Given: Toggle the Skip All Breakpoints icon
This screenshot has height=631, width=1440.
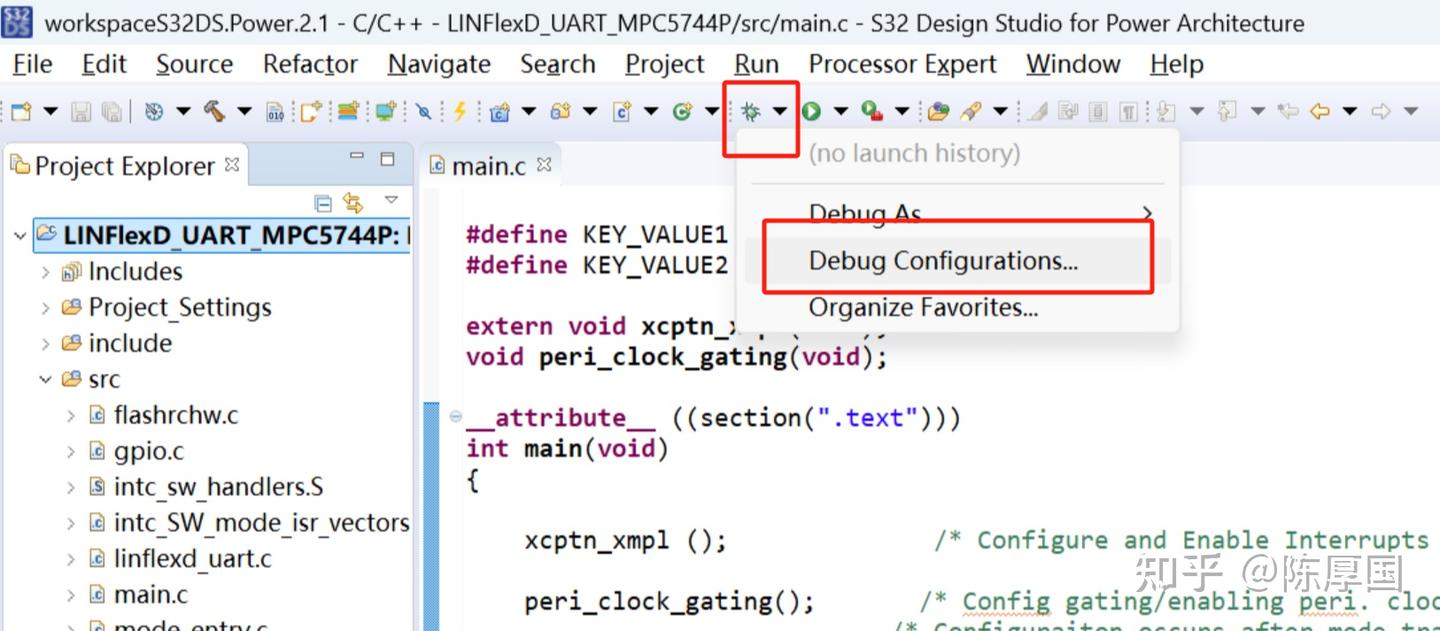Looking at the screenshot, I should 424,111.
